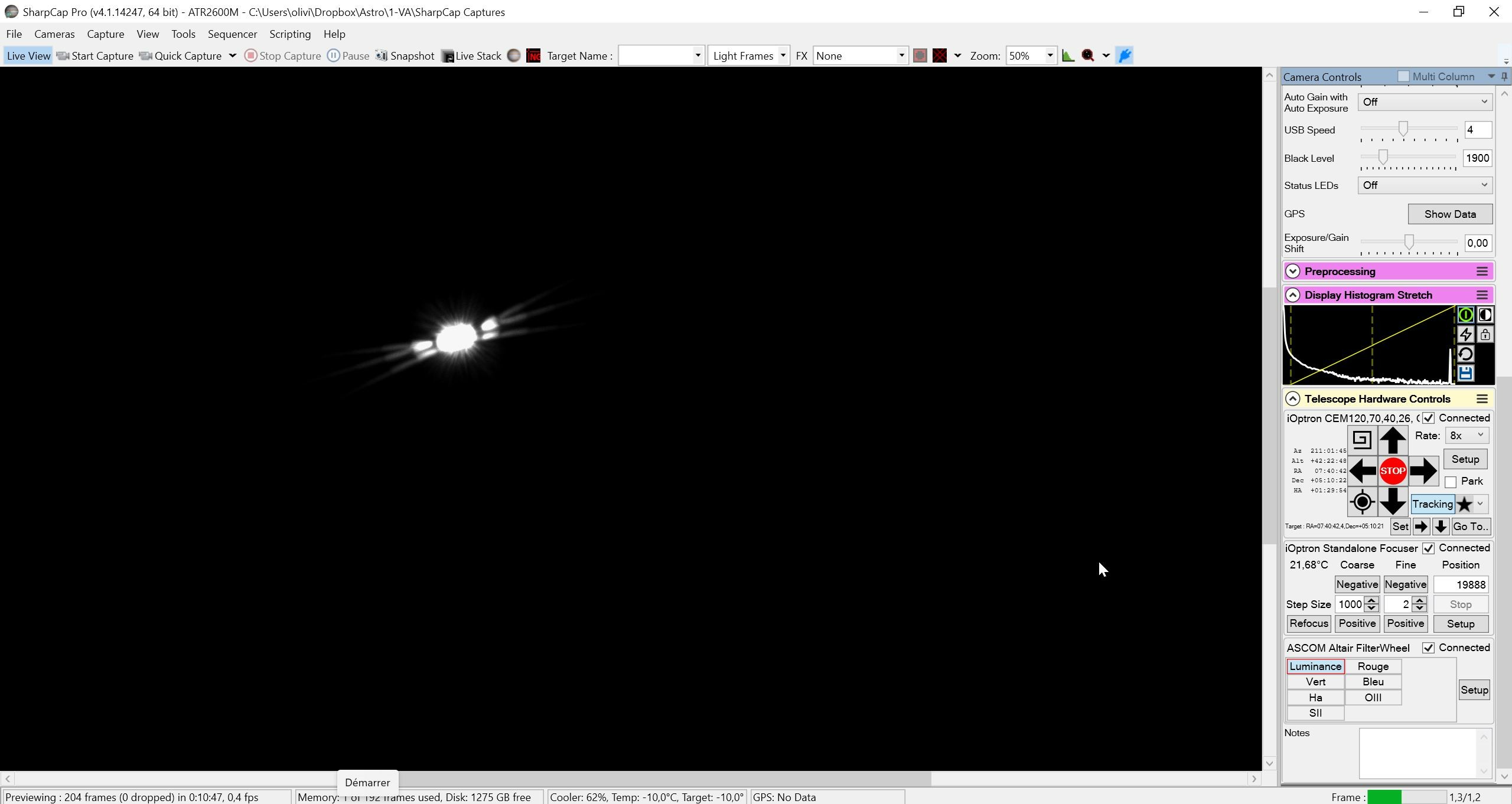Click the crosshair center icon in mount controls
1512x804 pixels.
1362,502
